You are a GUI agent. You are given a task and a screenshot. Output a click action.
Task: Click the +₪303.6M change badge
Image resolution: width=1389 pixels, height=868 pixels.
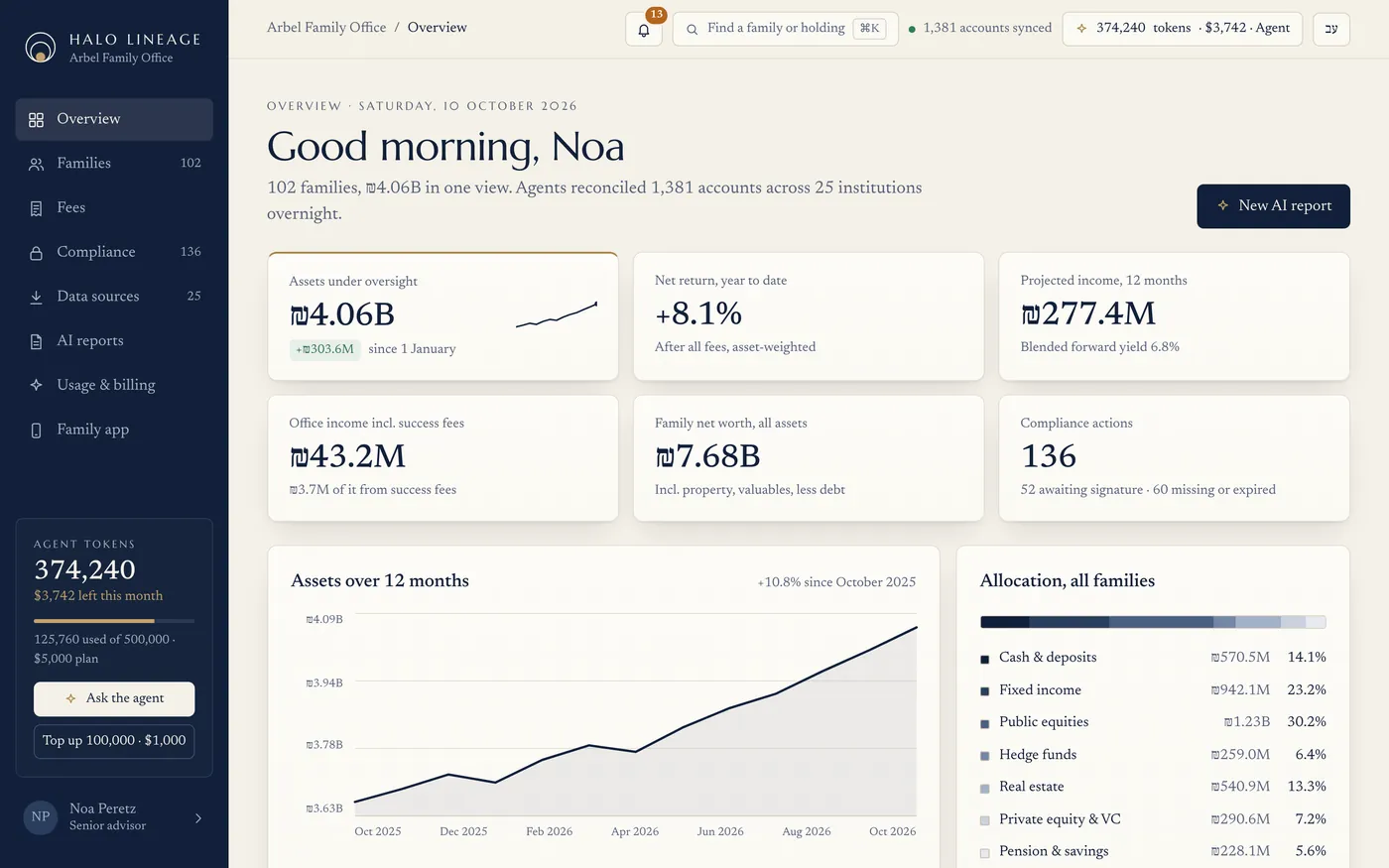pos(324,349)
